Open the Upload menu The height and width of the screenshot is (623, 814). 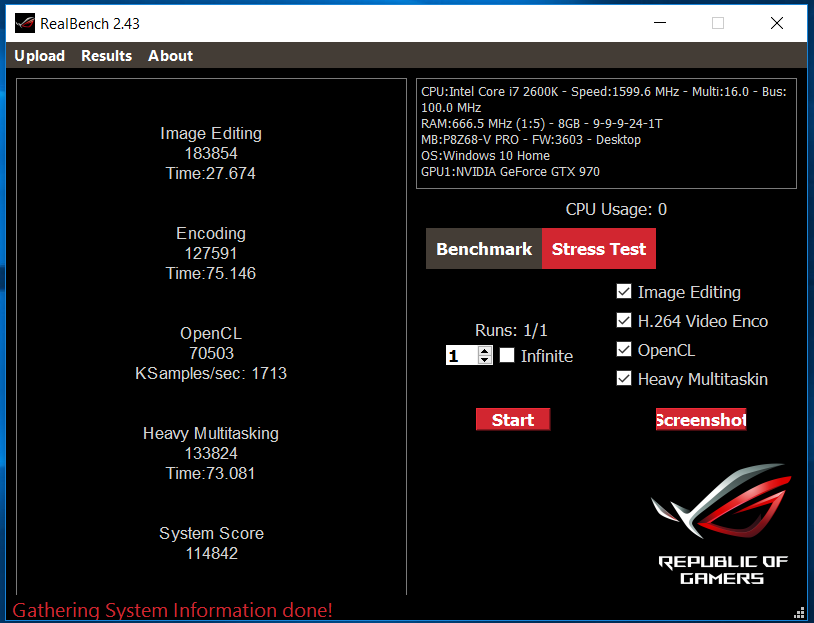pos(40,56)
